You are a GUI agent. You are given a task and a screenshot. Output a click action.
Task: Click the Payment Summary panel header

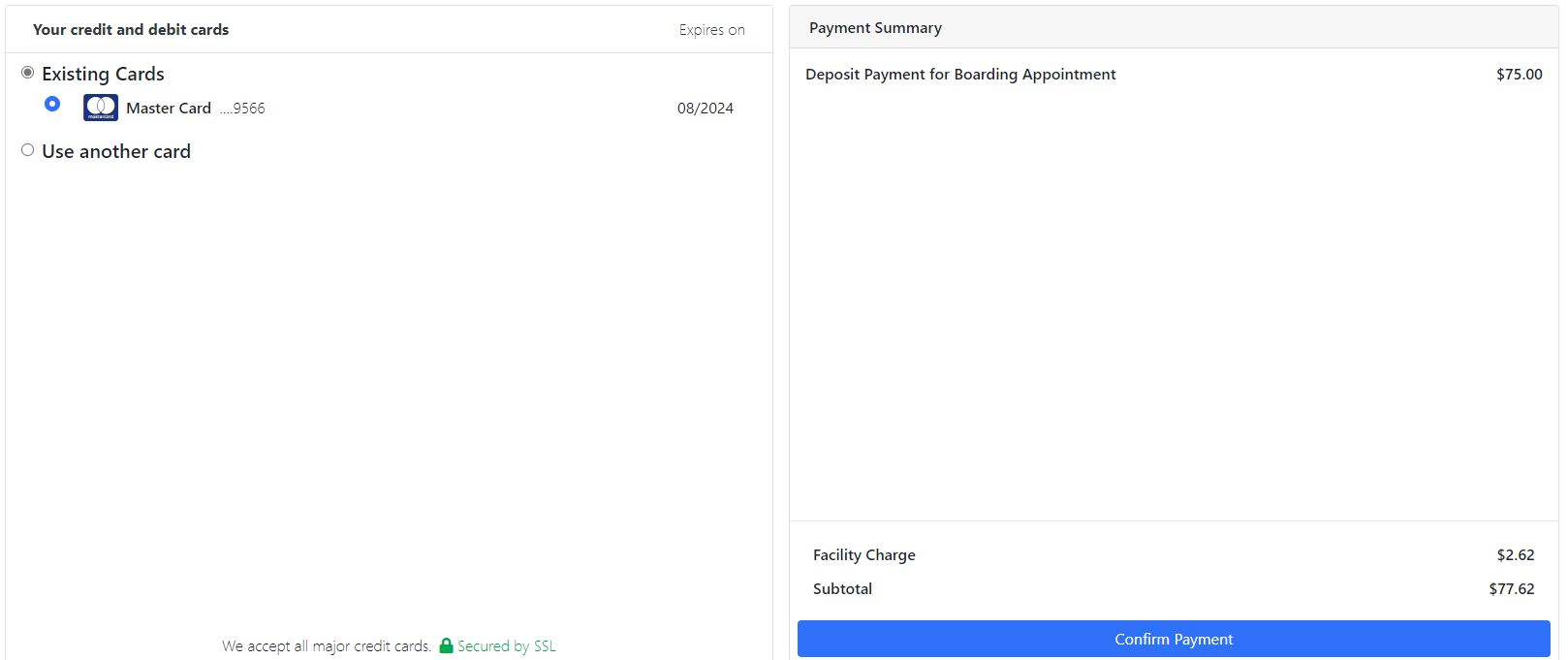tap(875, 28)
